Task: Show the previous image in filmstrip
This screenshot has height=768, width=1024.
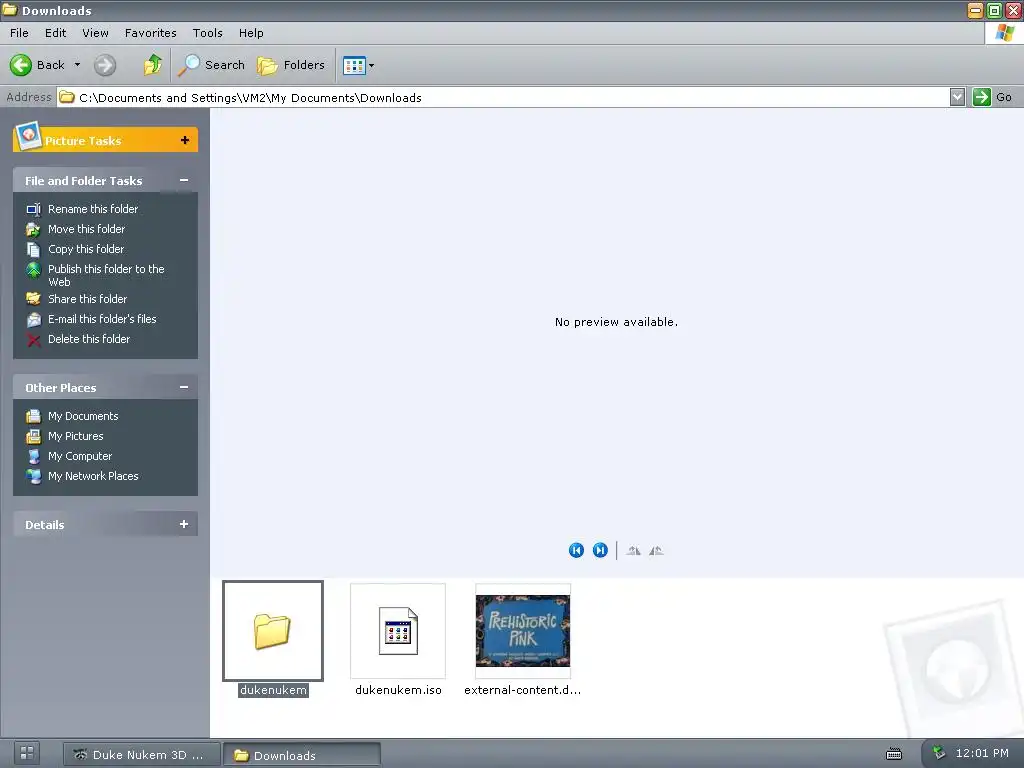Action: coord(576,551)
